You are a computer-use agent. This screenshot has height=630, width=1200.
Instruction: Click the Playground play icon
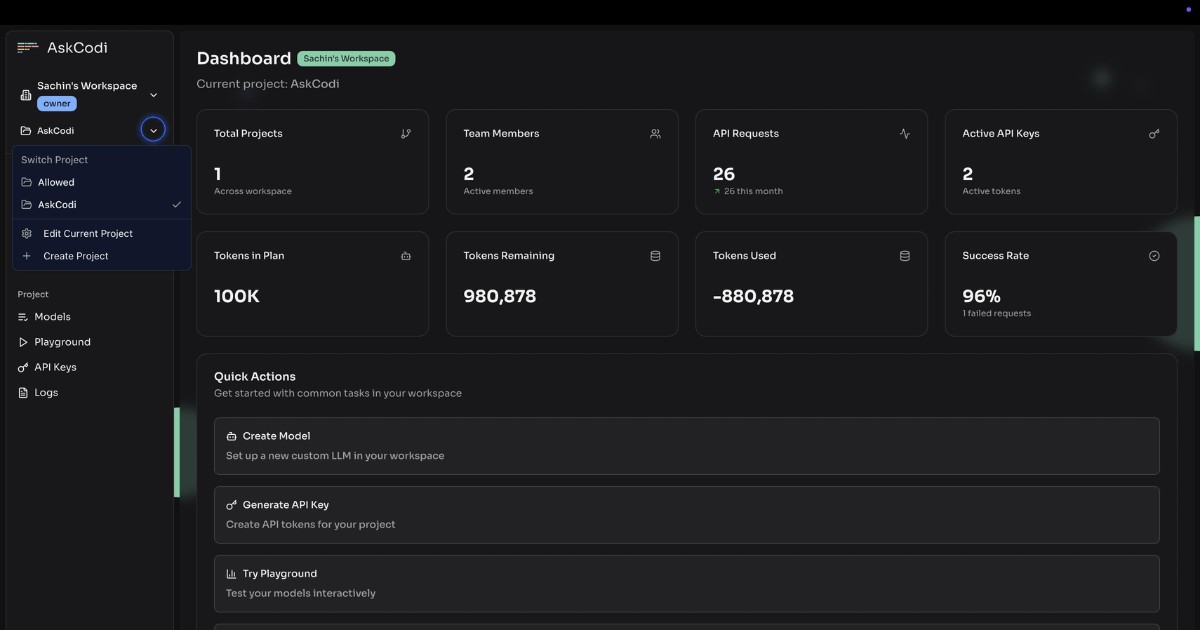coord(24,342)
